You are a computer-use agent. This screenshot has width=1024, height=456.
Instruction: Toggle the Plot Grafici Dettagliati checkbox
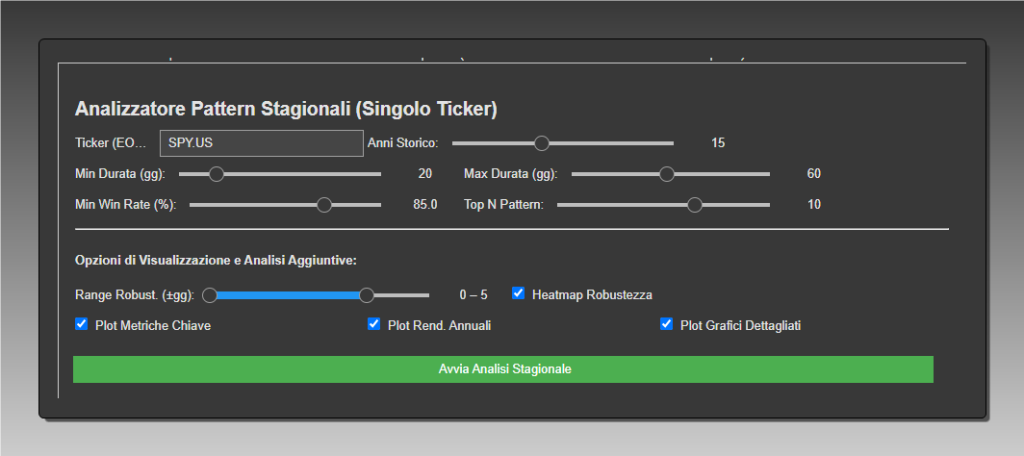click(666, 324)
